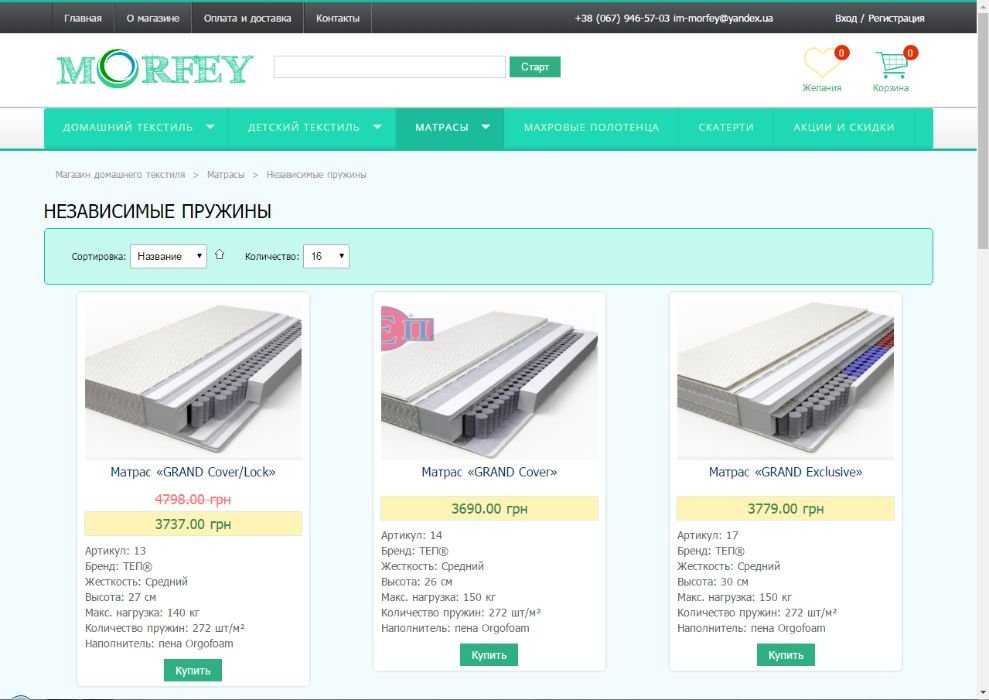989x700 pixels.
Task: Click price 3737.00 грн
Action: pos(193,524)
